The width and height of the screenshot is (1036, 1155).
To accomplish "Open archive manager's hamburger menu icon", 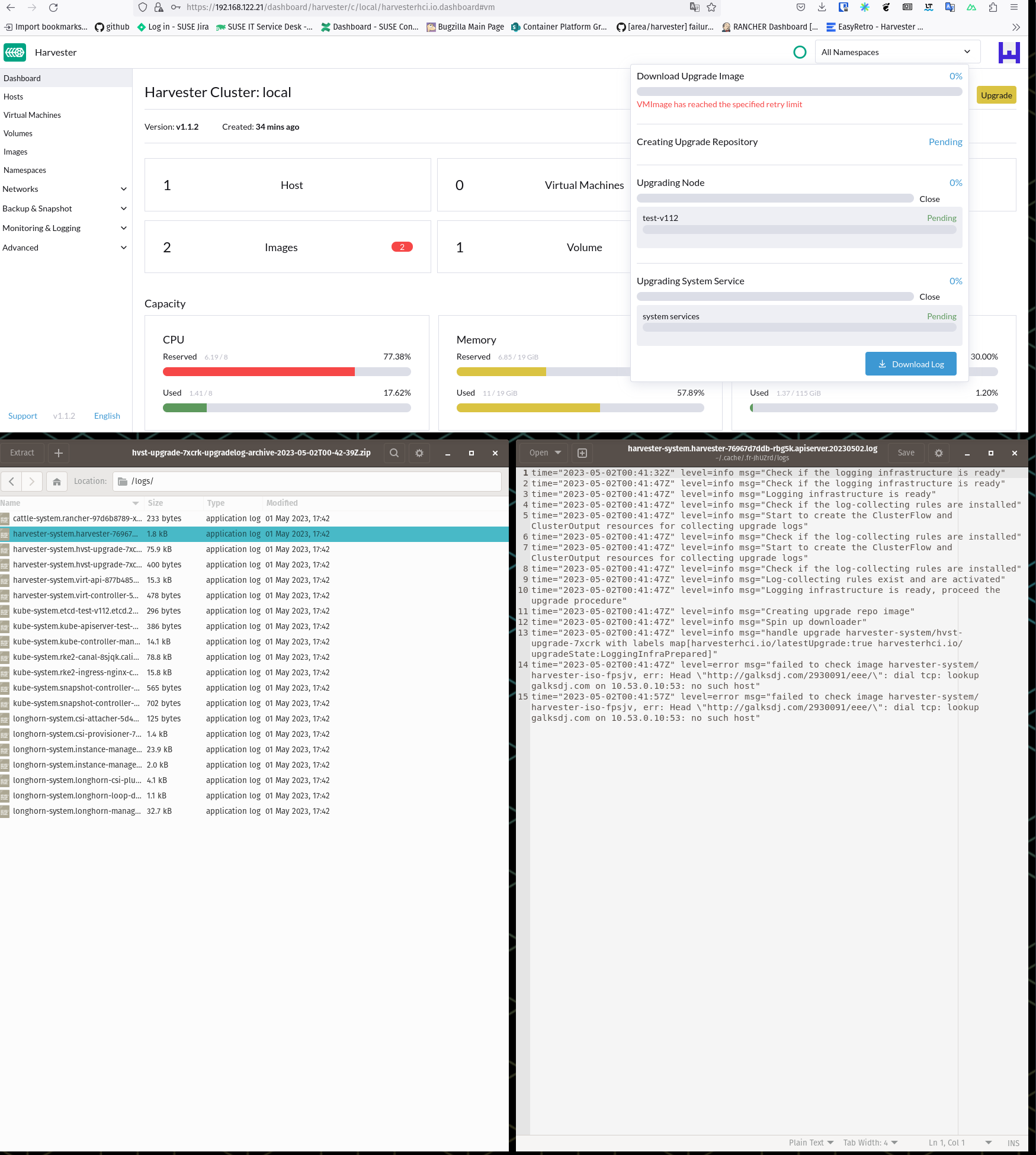I will click(419, 453).
